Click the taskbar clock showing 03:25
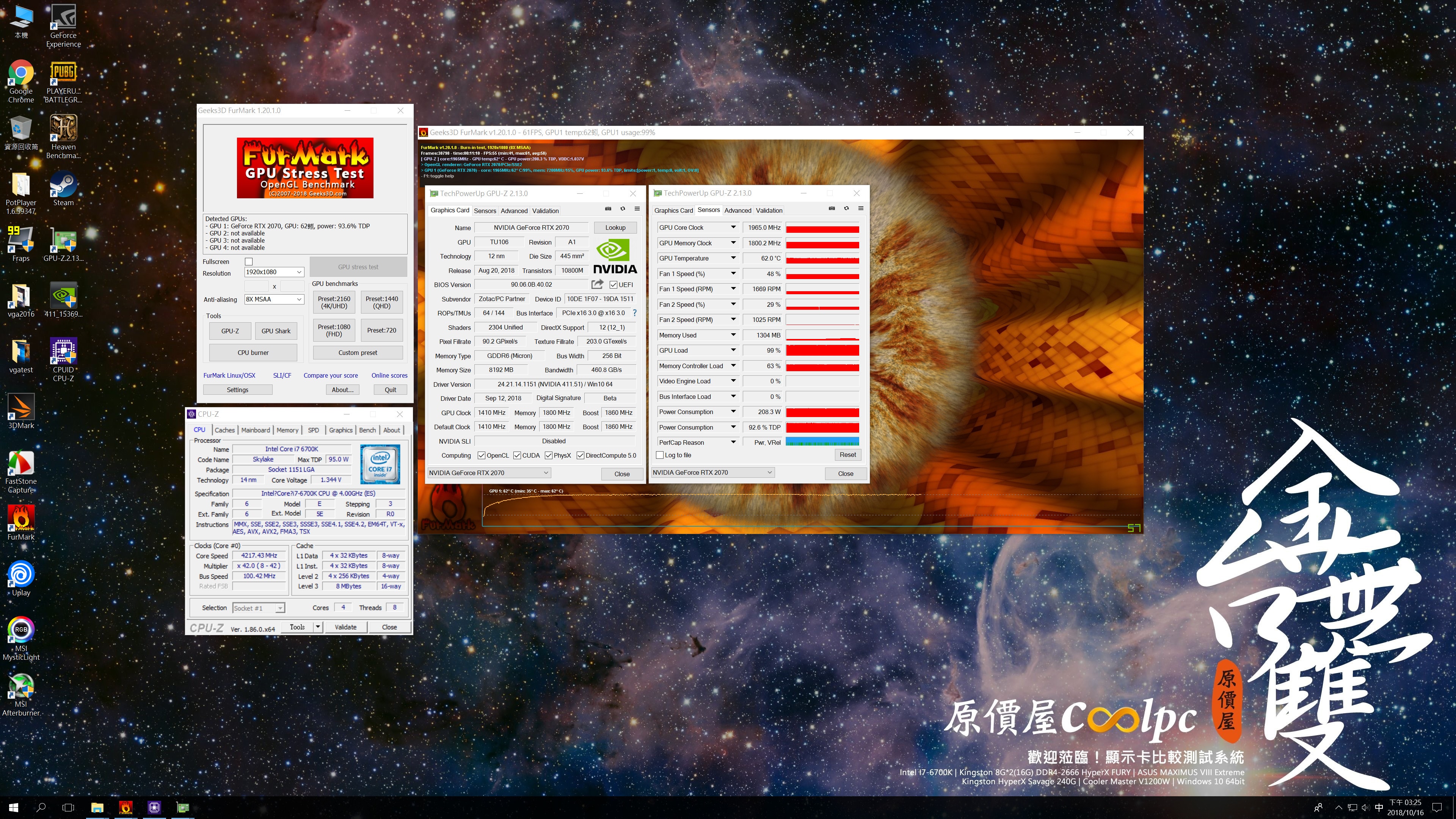Viewport: 1456px width, 819px height. (1405, 808)
